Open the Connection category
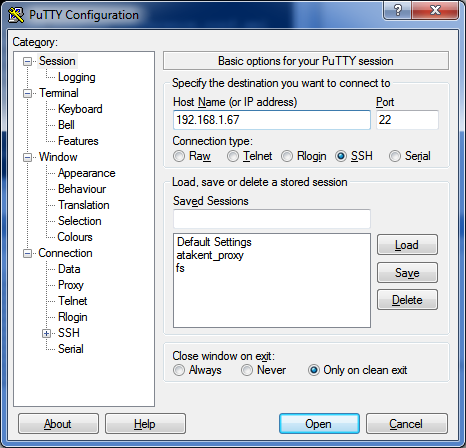 tap(65, 253)
